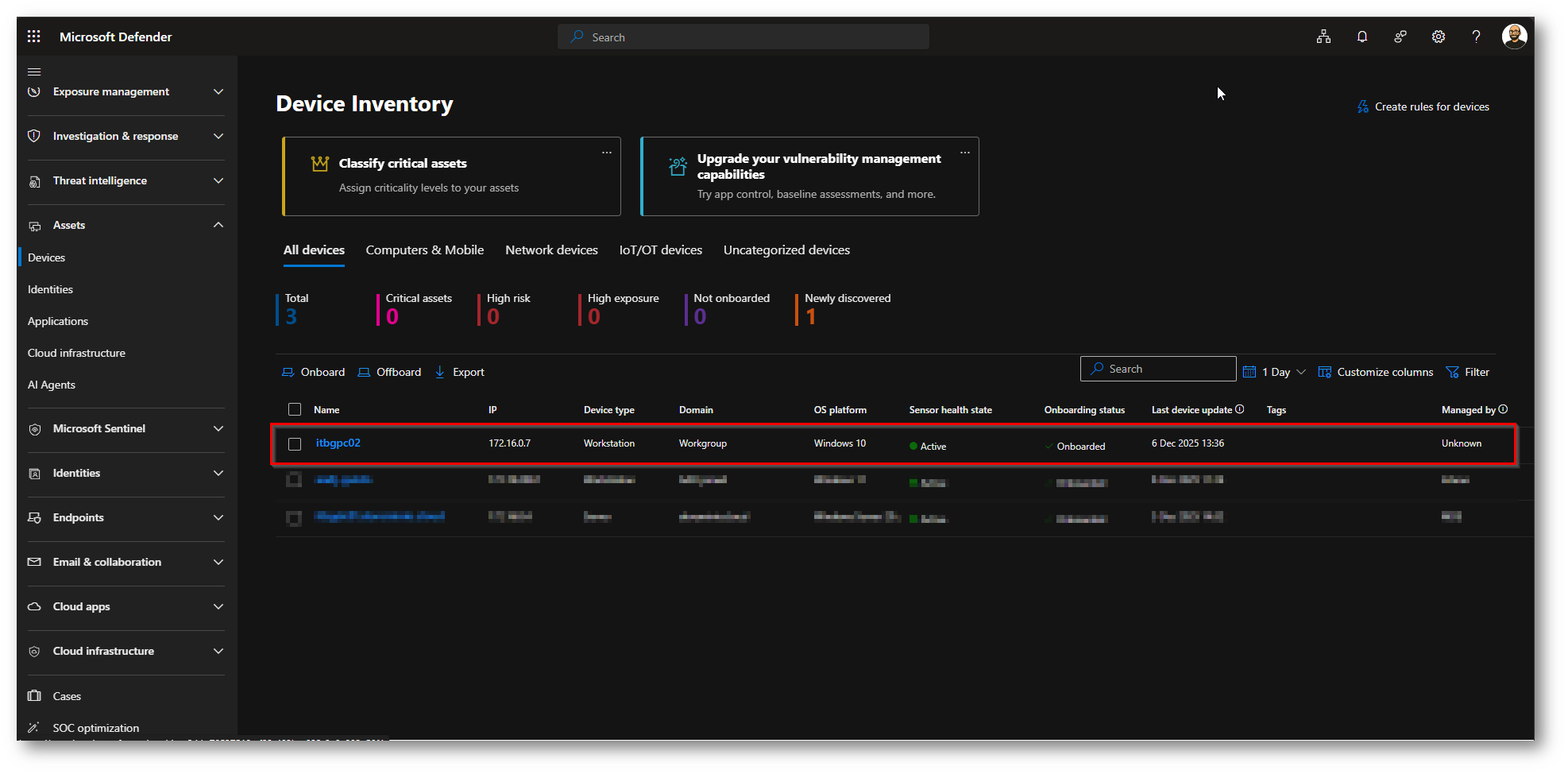The width and height of the screenshot is (1568, 774).
Task: Open the itbgpc02 device link
Action: (338, 443)
